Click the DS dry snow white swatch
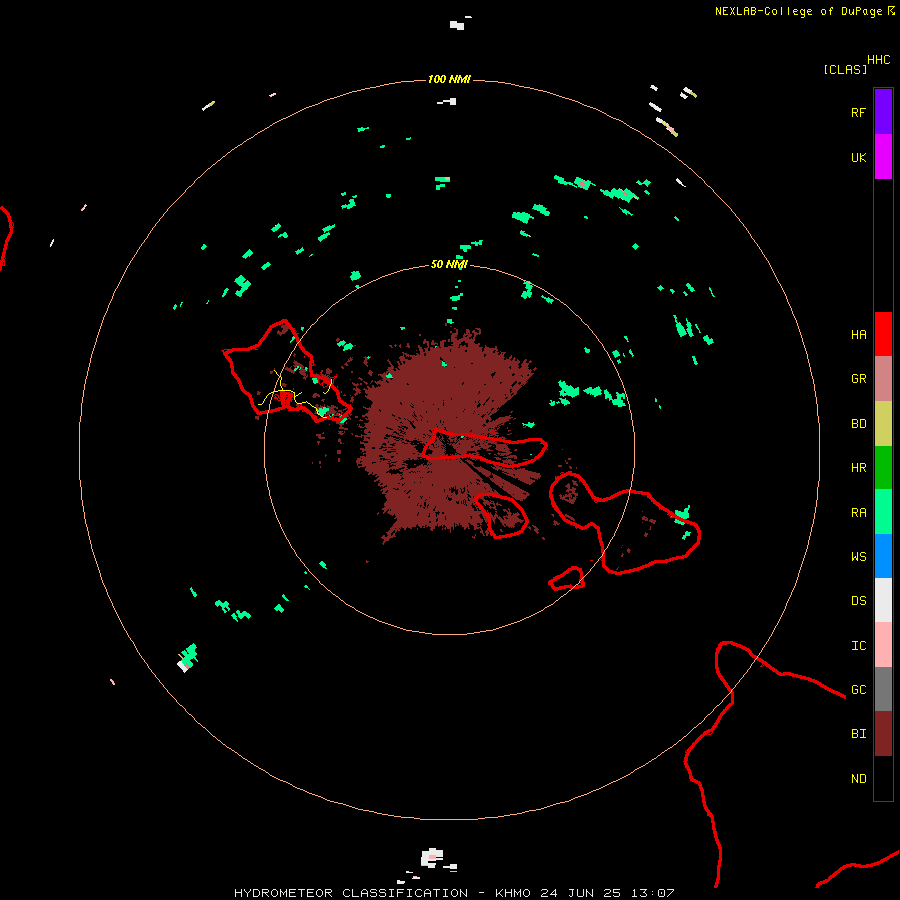Image resolution: width=900 pixels, height=900 pixels. (883, 600)
